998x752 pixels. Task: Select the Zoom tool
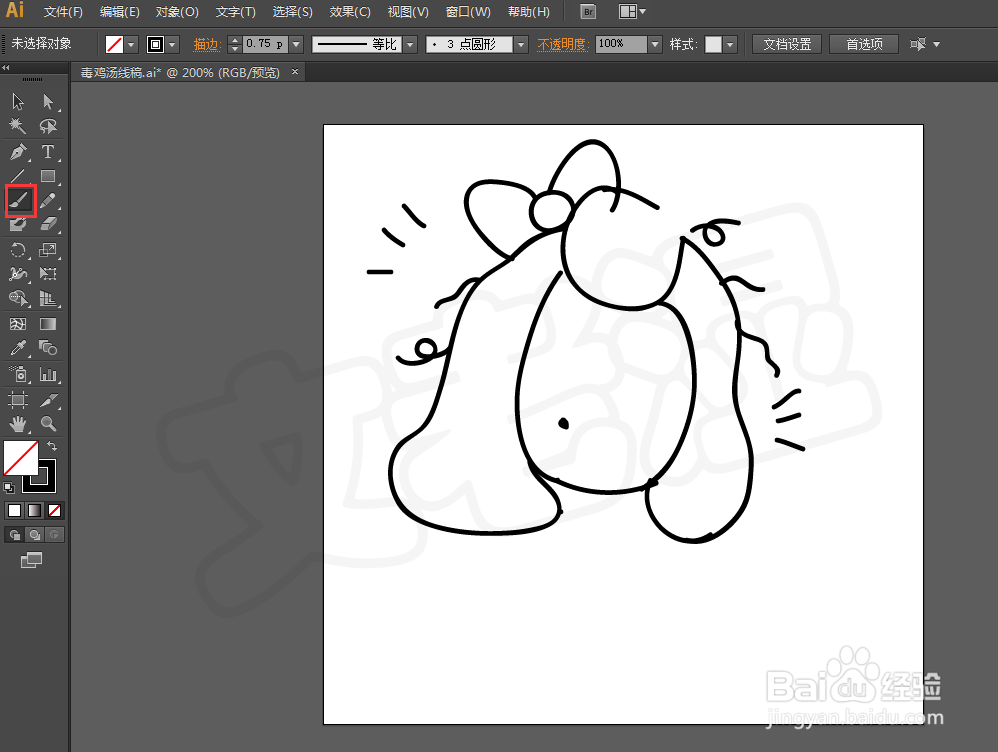[48, 423]
